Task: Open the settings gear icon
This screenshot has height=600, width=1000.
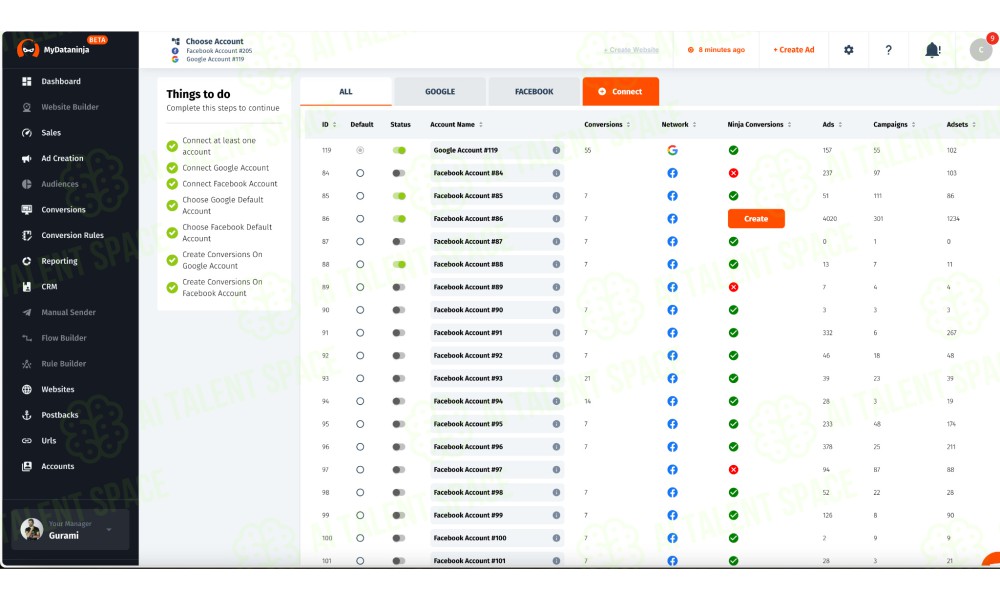Action: [848, 50]
